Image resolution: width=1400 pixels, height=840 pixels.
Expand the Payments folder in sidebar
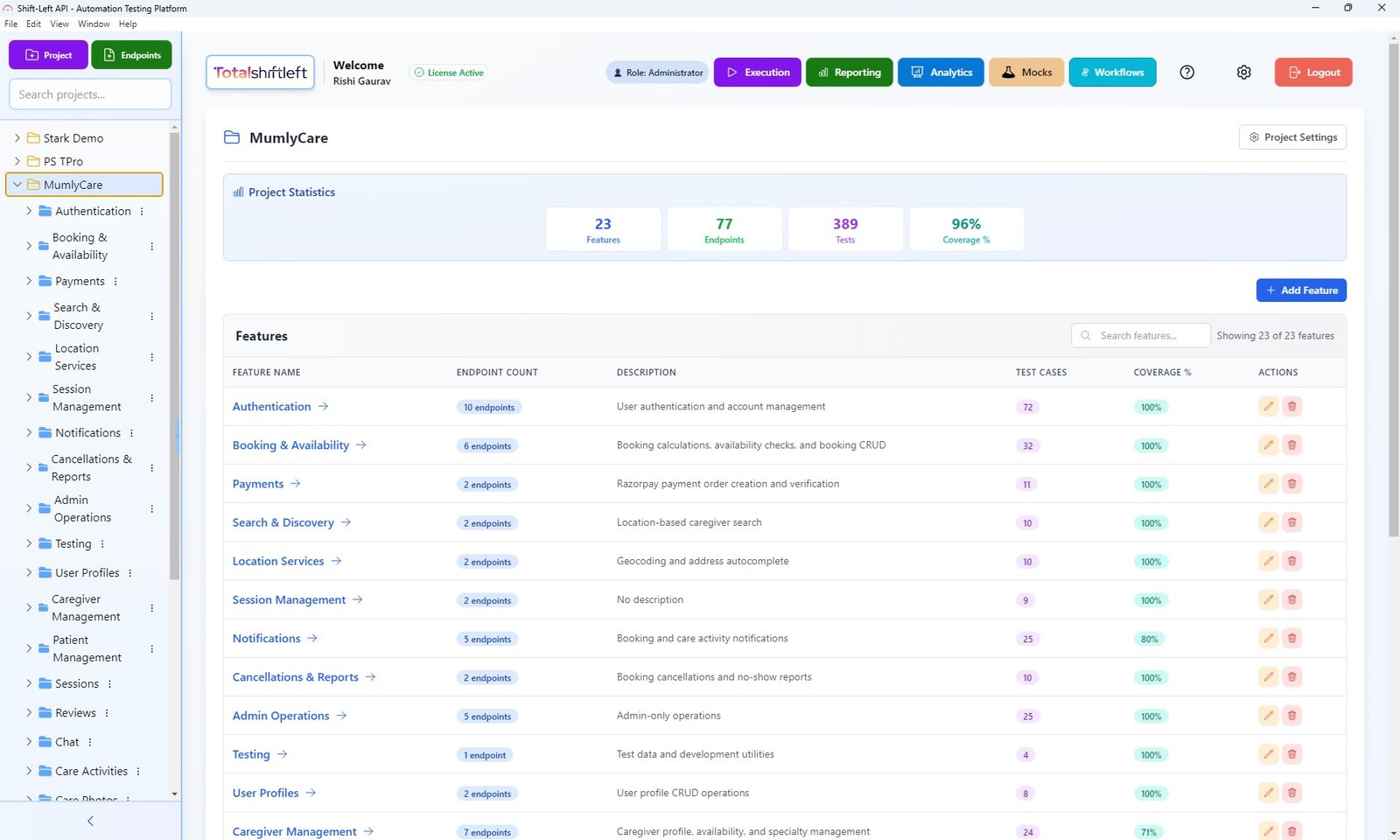pyautogui.click(x=28, y=282)
